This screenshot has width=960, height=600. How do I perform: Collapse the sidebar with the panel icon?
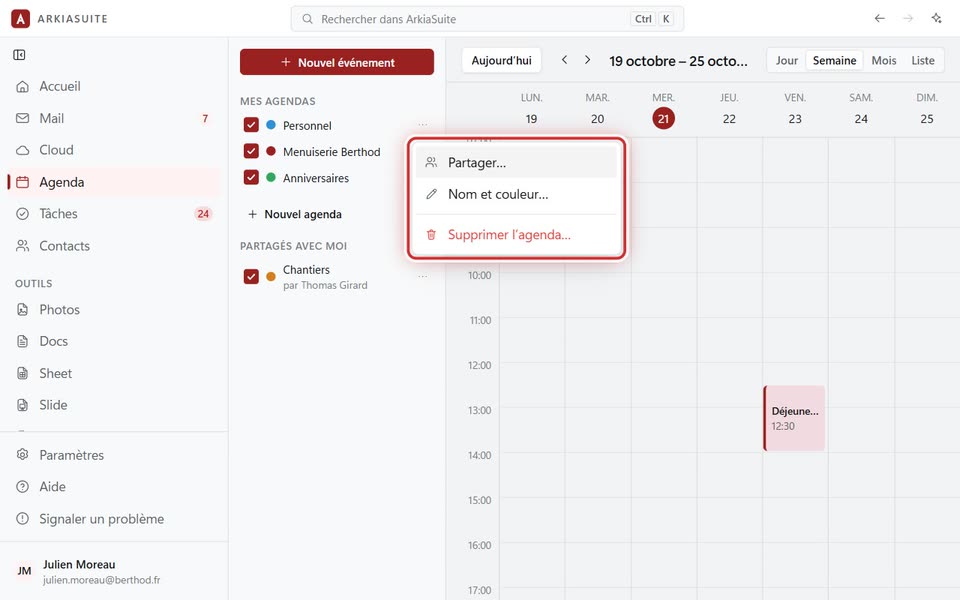click(x=19, y=55)
